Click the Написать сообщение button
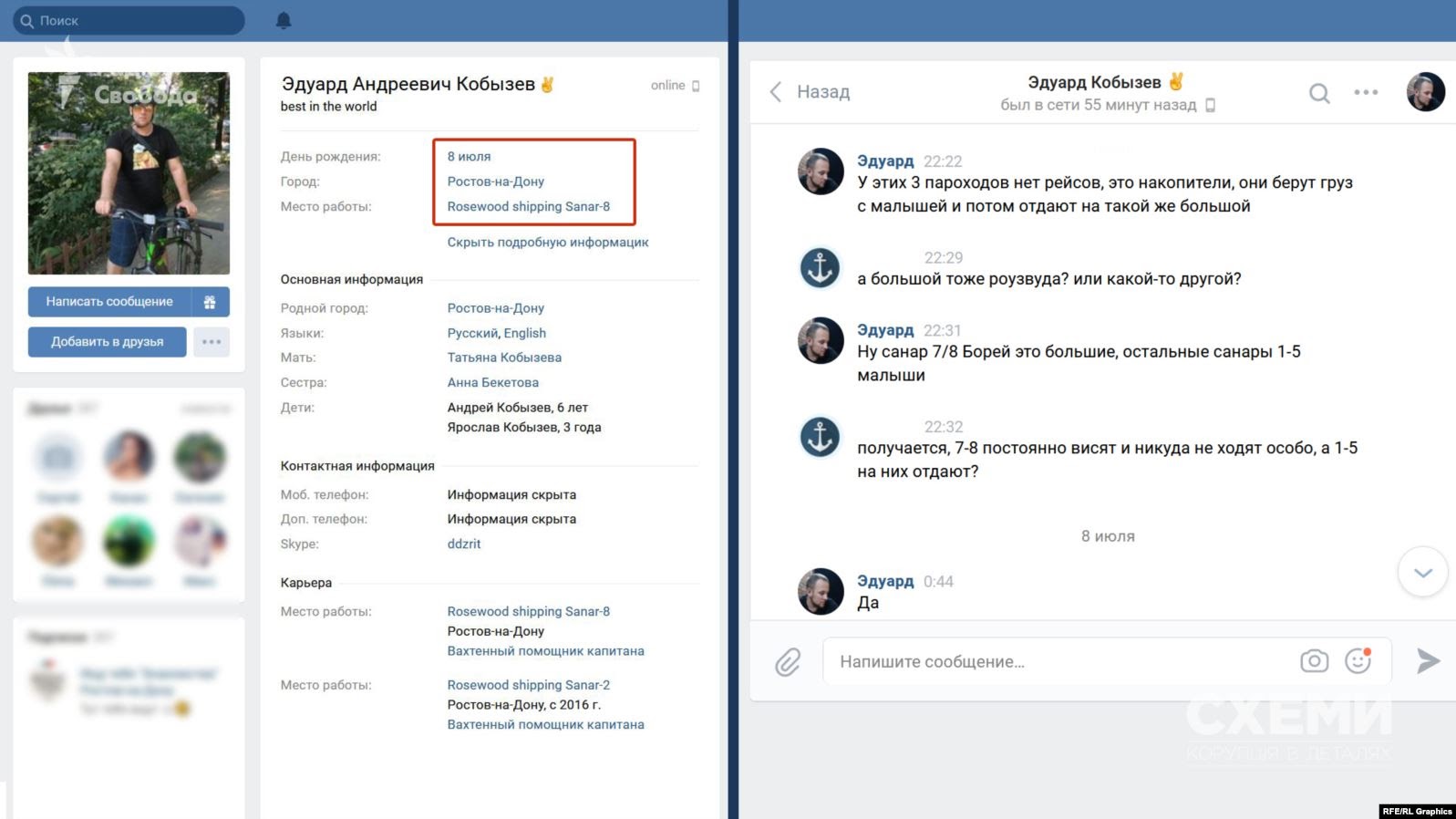 (x=109, y=302)
